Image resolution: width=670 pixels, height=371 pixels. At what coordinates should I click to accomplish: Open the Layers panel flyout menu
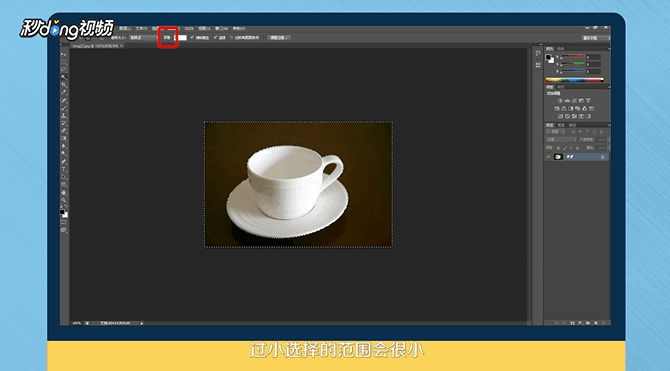point(609,125)
